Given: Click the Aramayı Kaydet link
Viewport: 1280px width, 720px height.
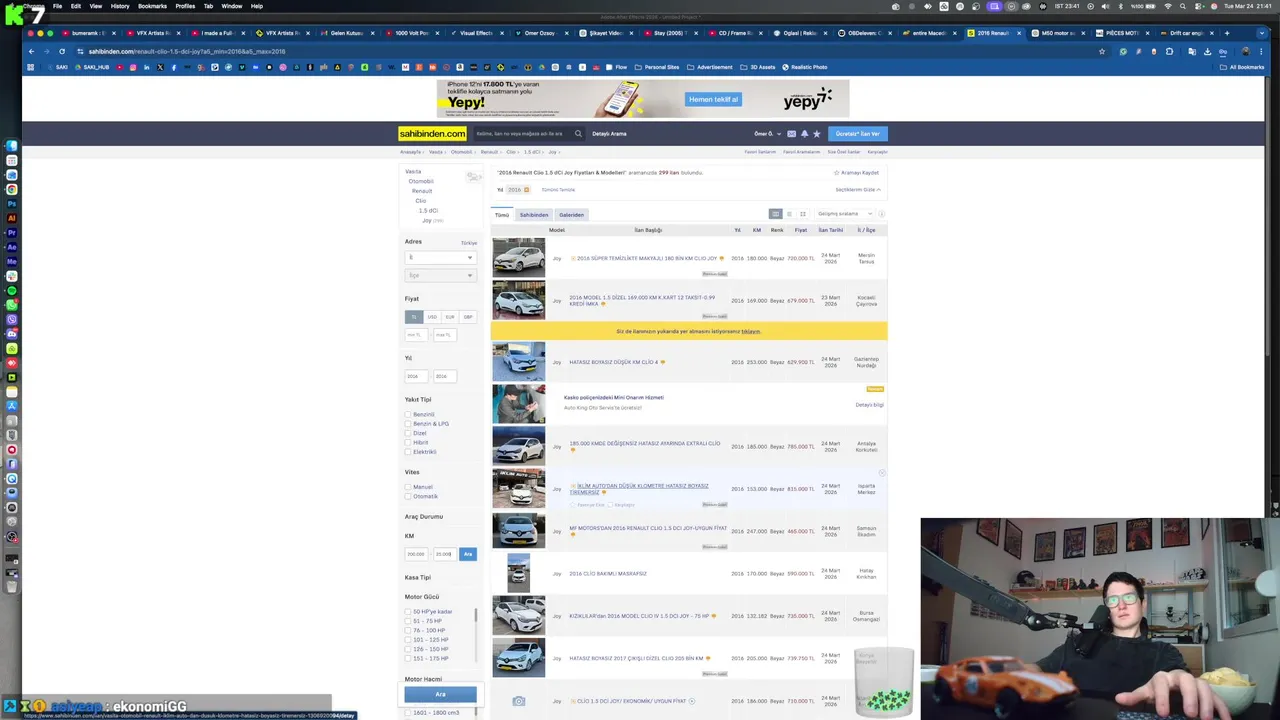Looking at the screenshot, I should (856, 172).
